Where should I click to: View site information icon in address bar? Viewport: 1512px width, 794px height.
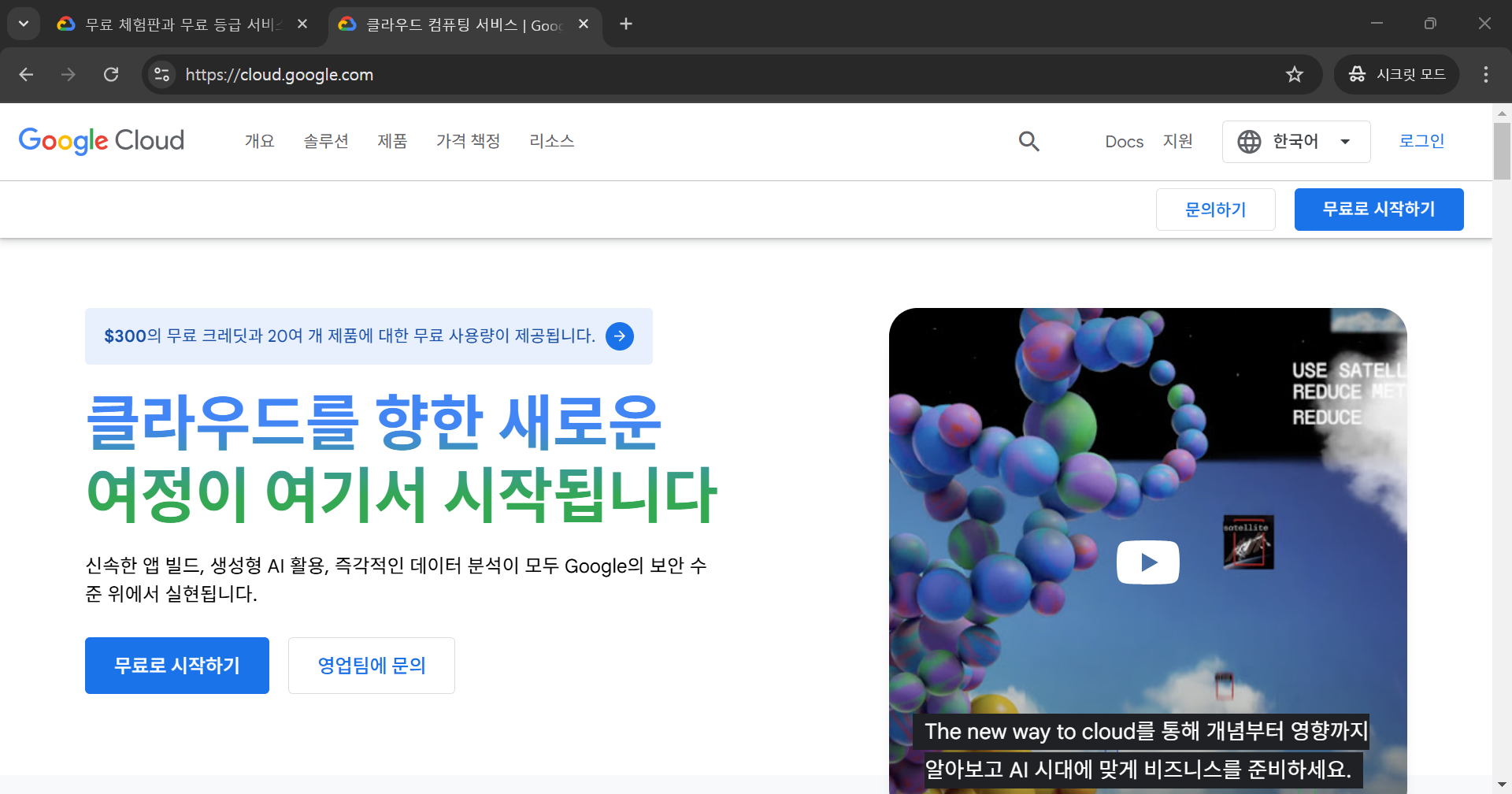(x=162, y=74)
